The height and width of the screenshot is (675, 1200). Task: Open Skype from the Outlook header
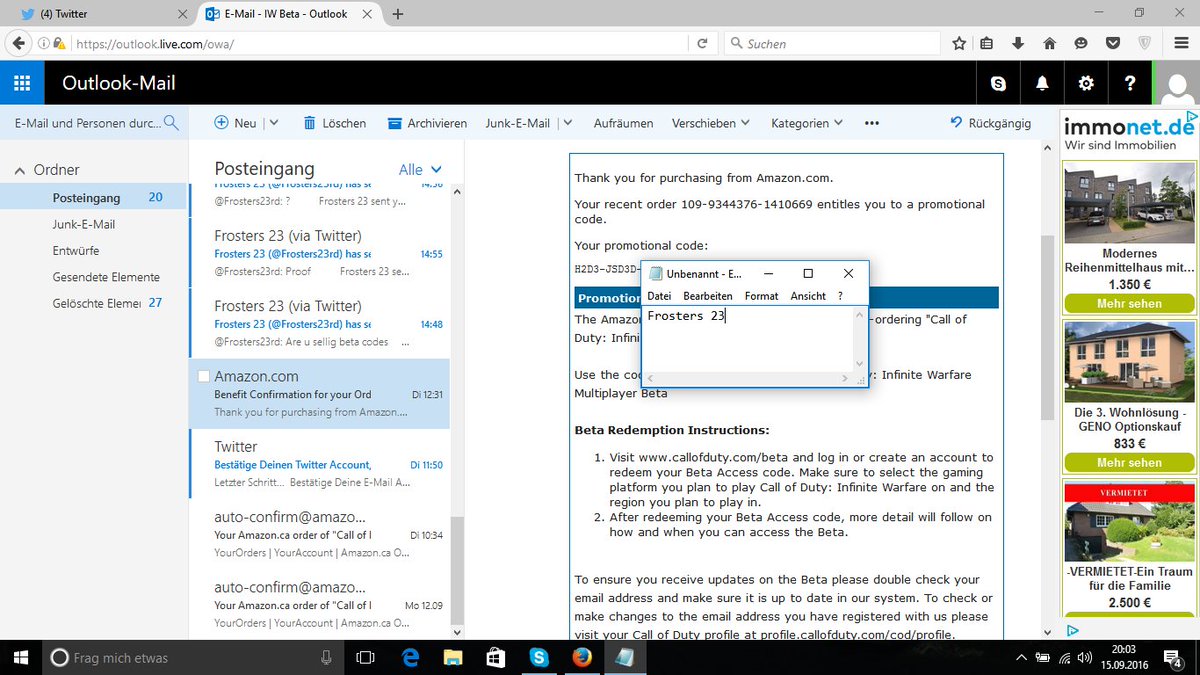coord(998,84)
